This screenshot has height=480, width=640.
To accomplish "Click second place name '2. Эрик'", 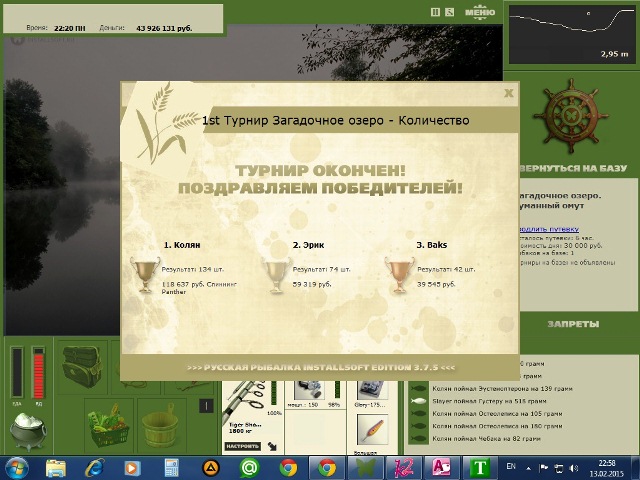I will [x=308, y=245].
